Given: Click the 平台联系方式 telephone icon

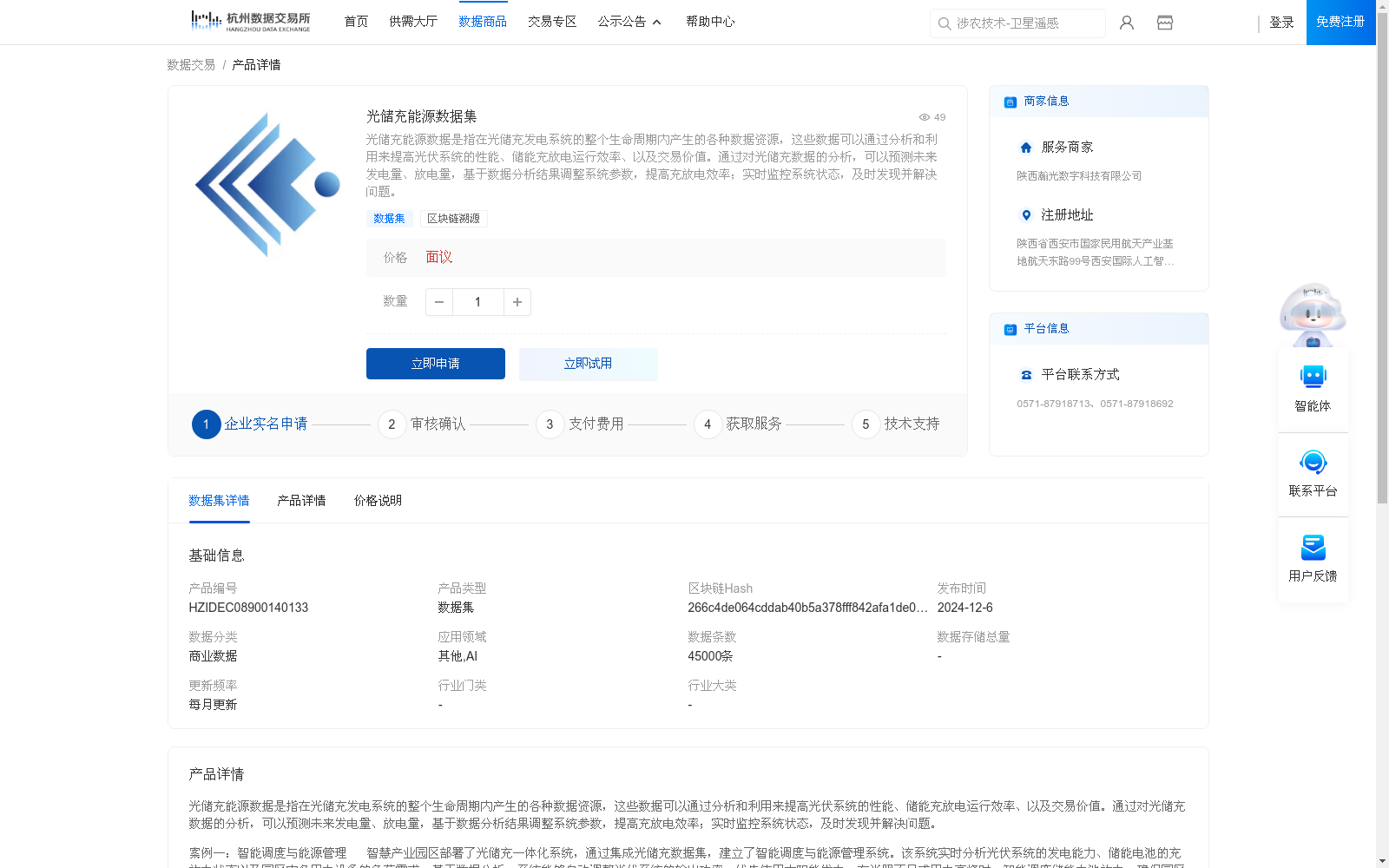Looking at the screenshot, I should click(1026, 375).
